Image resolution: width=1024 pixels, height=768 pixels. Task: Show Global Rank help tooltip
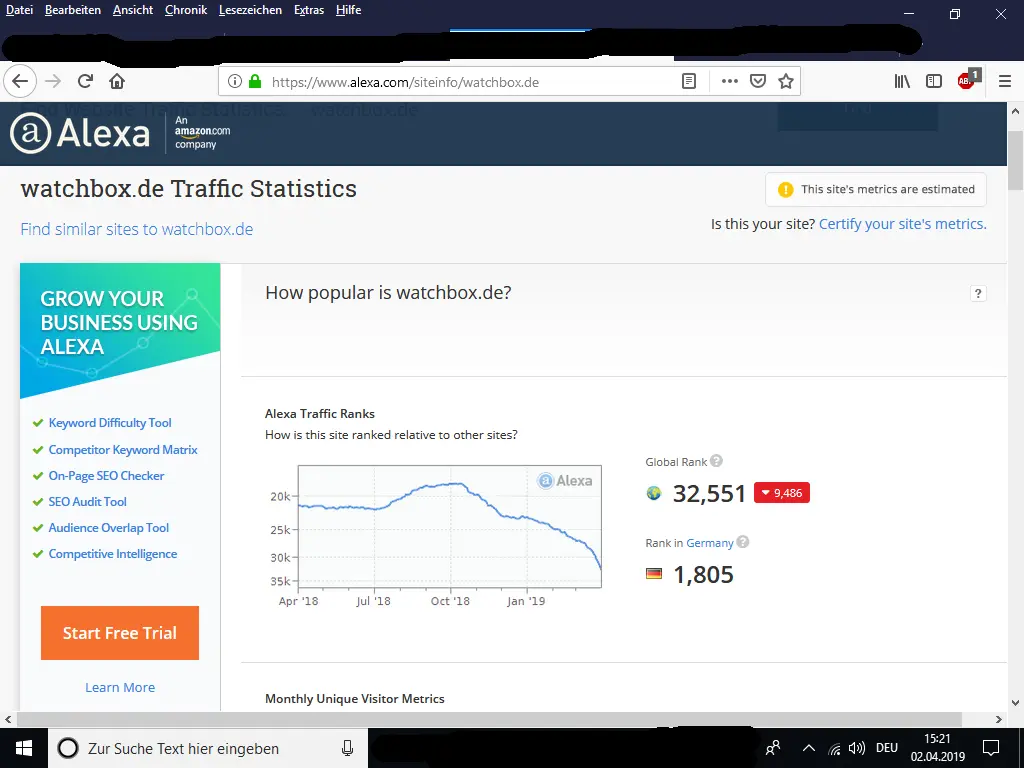pyautogui.click(x=716, y=461)
